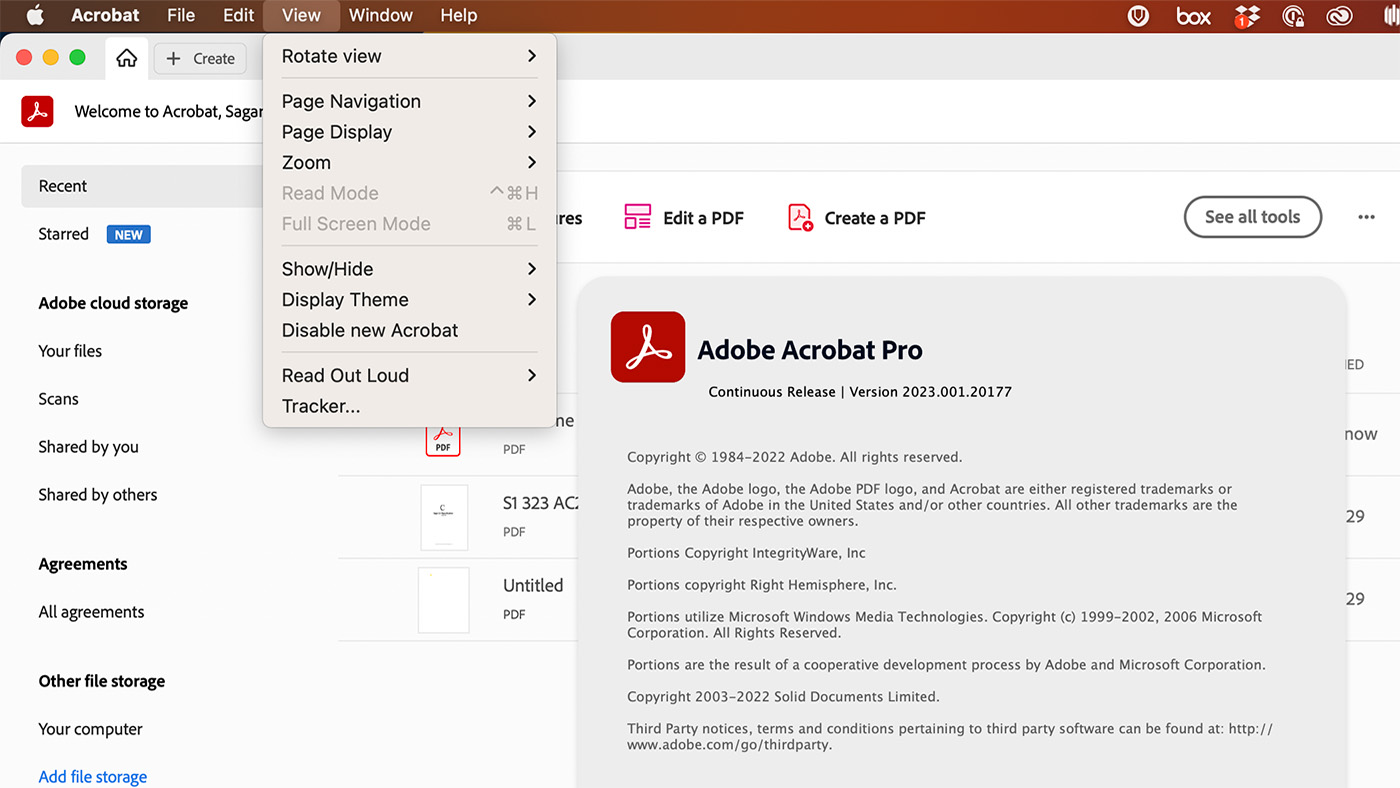Image resolution: width=1400 pixels, height=788 pixels.
Task: Click the Creative Cloud menu bar icon
Action: pos(1338,16)
